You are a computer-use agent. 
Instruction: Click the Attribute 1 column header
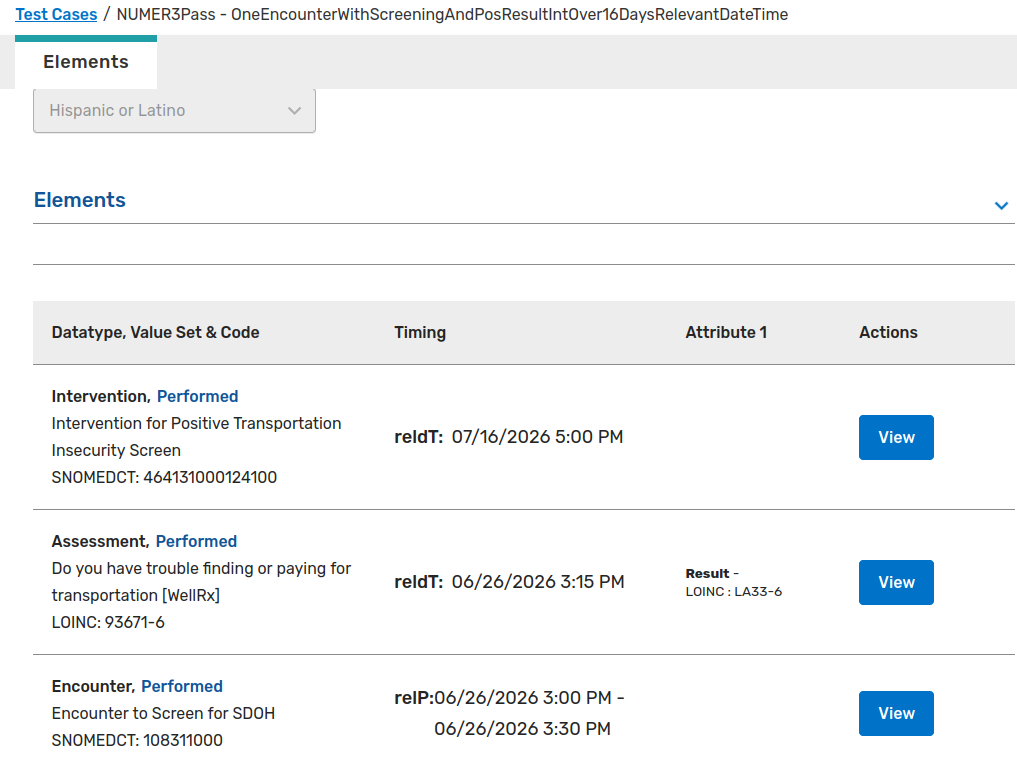coord(726,332)
